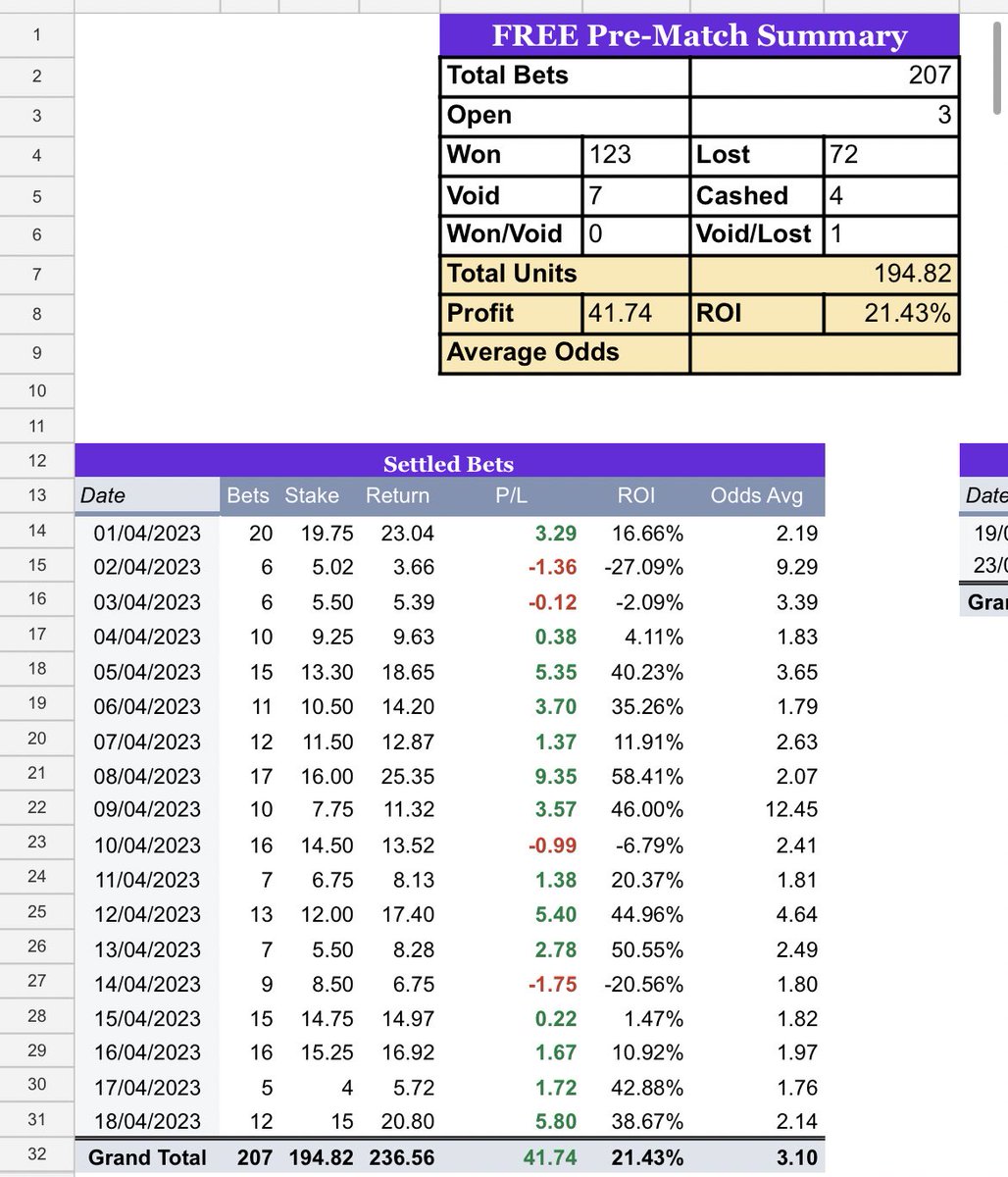Select the summary ROI value 21.43%

891,314
